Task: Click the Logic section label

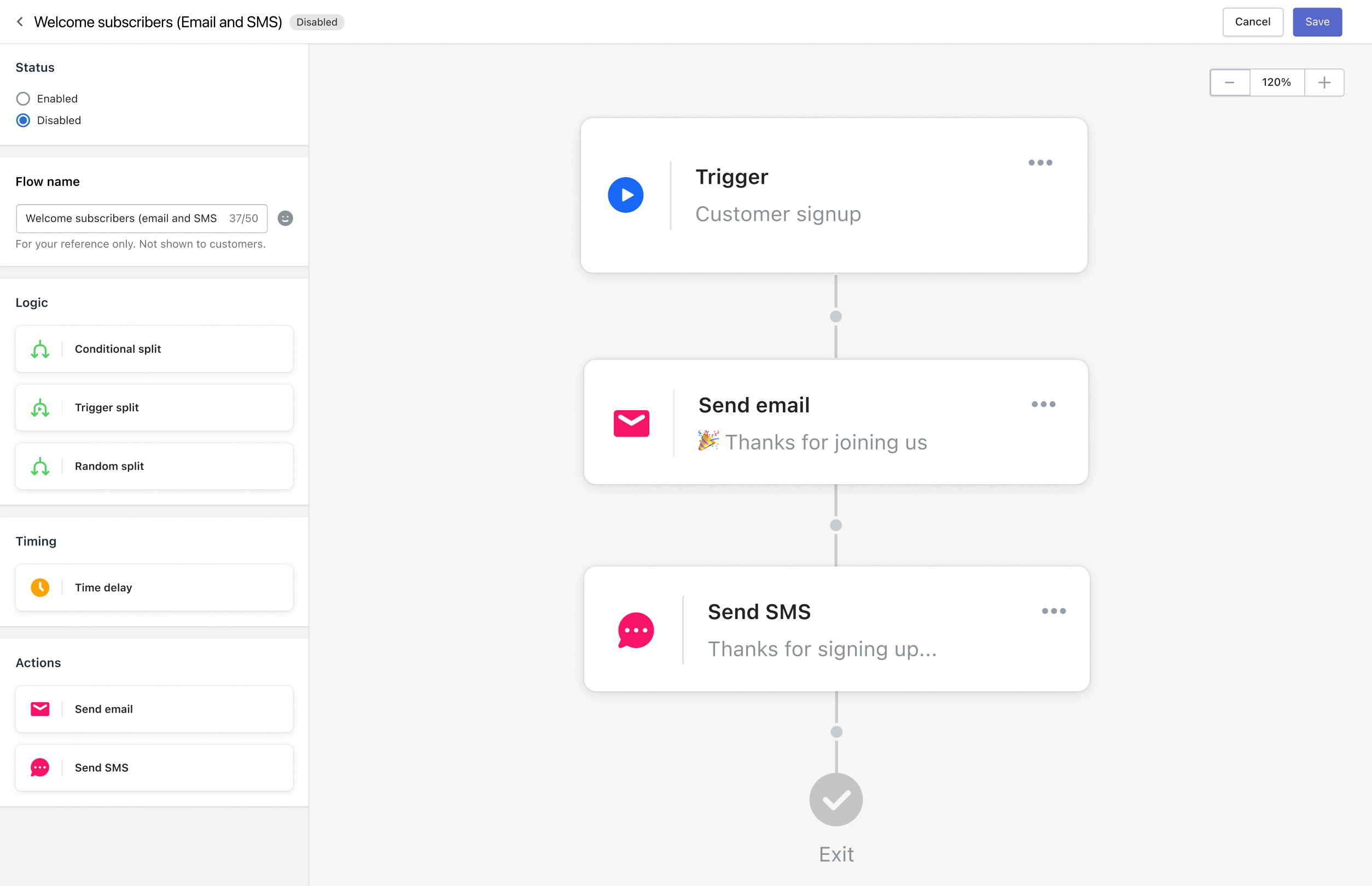Action: coord(31,302)
